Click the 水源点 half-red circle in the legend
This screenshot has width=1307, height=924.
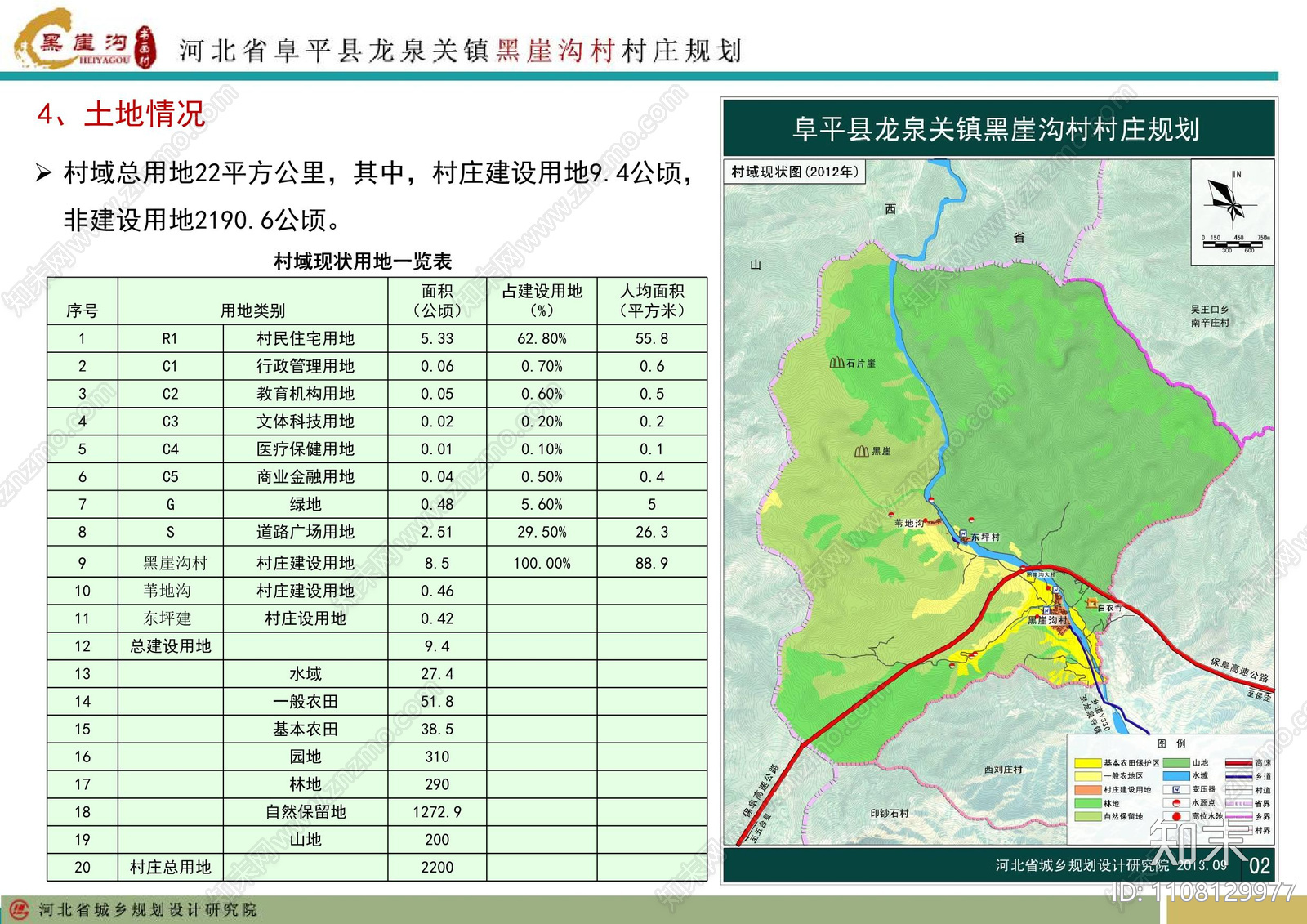1176,802
